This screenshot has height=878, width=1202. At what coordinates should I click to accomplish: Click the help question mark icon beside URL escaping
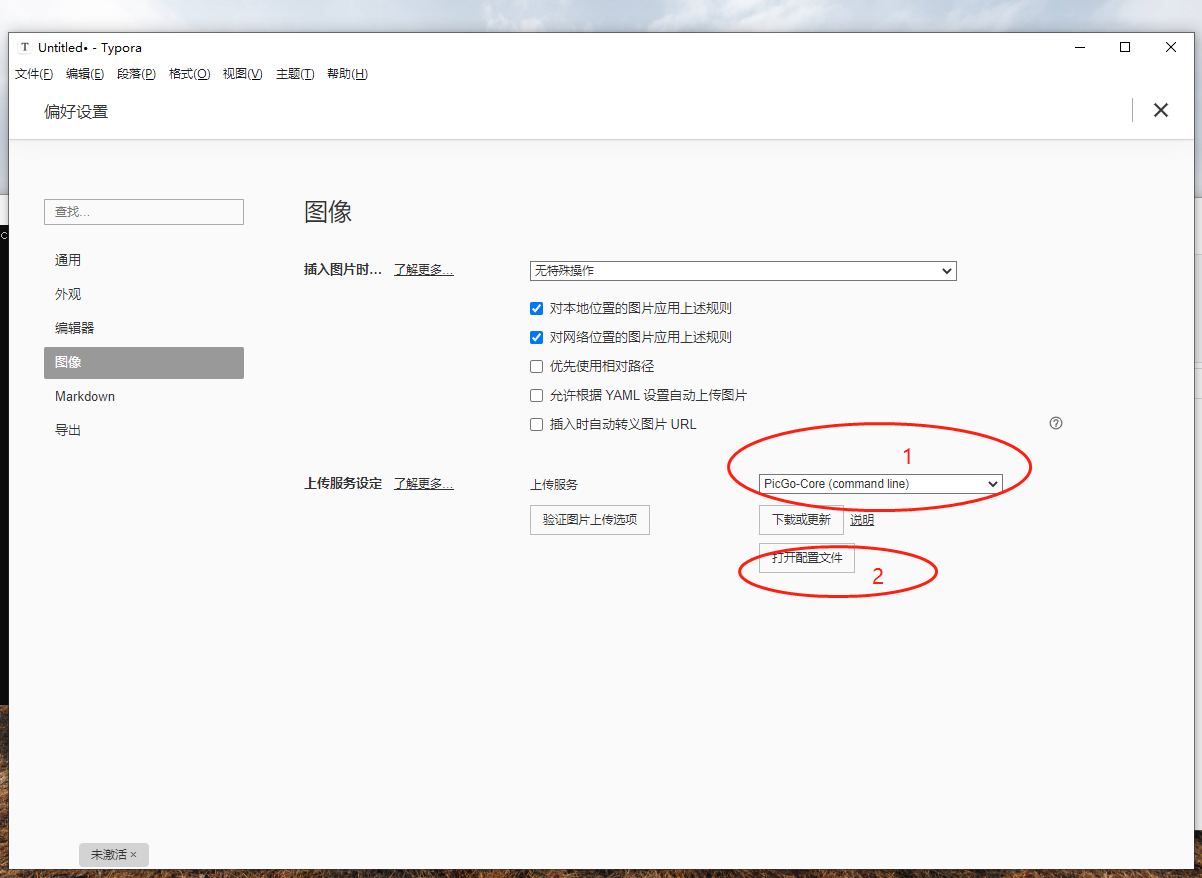pos(1055,423)
